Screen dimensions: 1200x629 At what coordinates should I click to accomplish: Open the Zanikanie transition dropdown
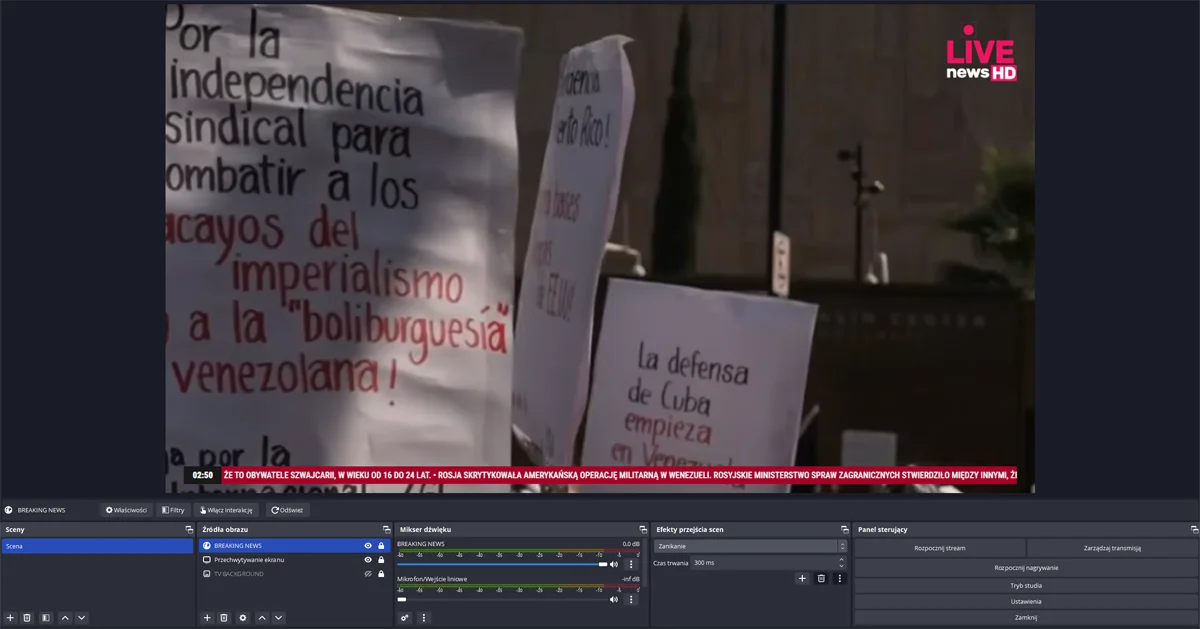750,546
